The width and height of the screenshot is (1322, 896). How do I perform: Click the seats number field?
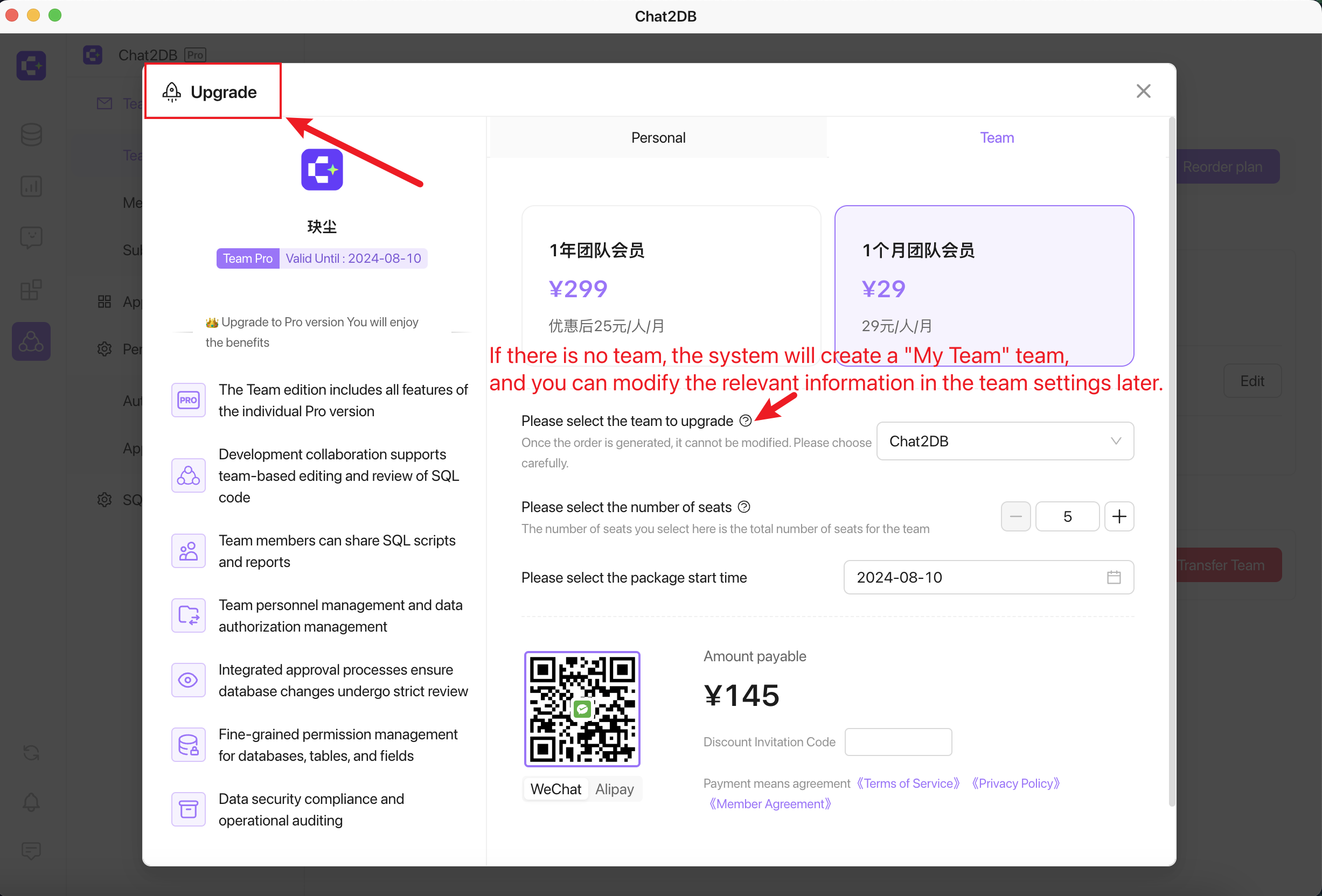(1067, 516)
